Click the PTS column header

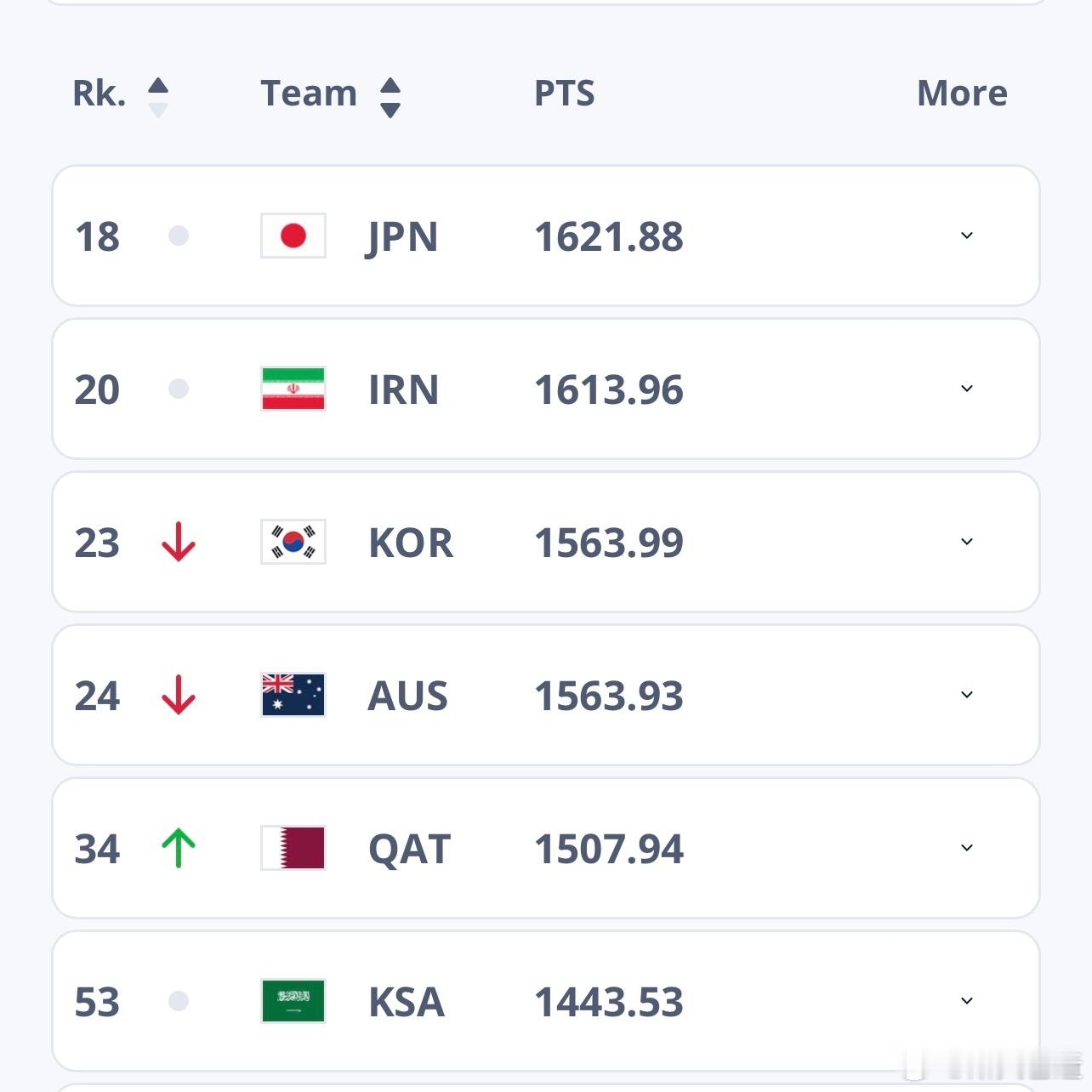click(565, 94)
